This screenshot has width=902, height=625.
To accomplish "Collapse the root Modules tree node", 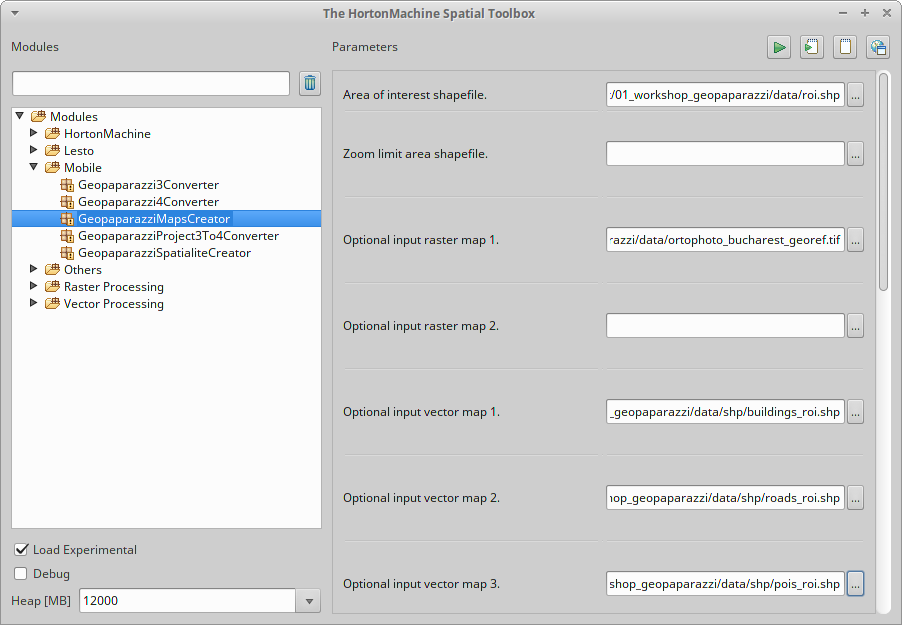I will tap(20, 116).
